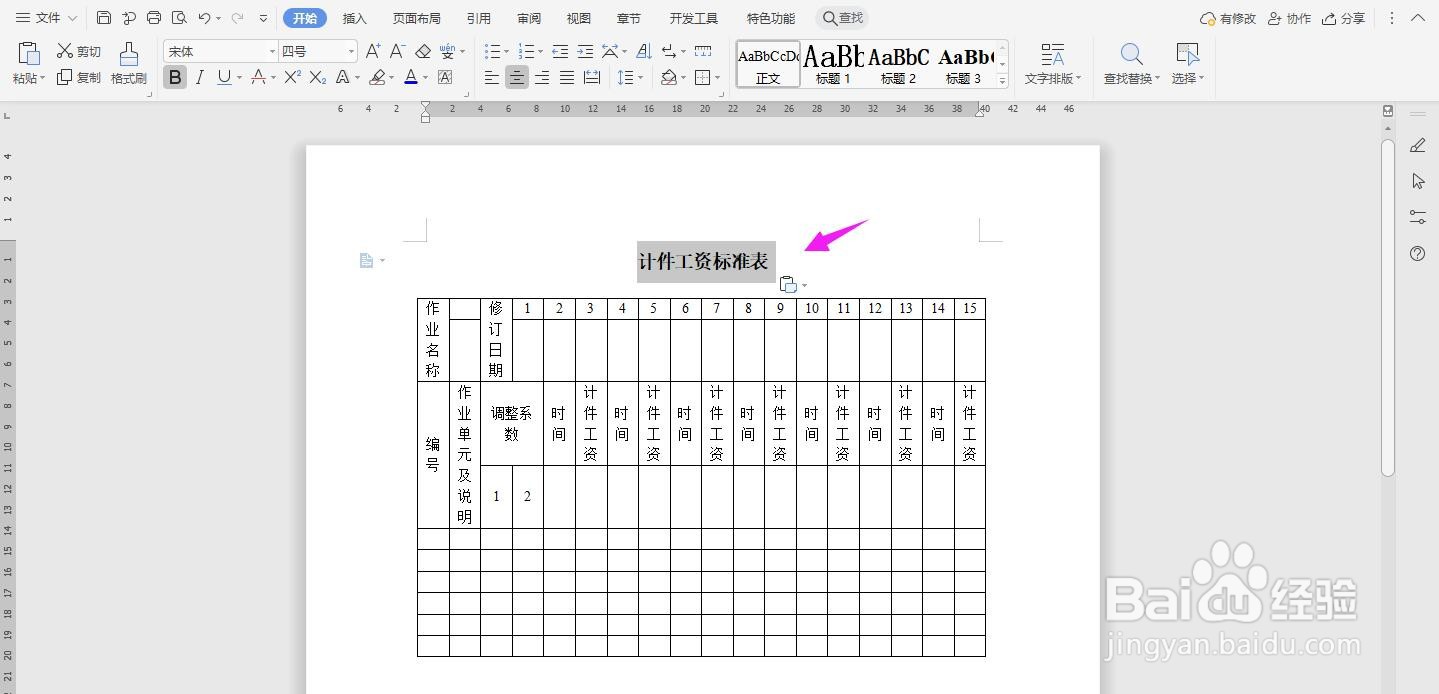Open the 文件 menu

coord(46,18)
